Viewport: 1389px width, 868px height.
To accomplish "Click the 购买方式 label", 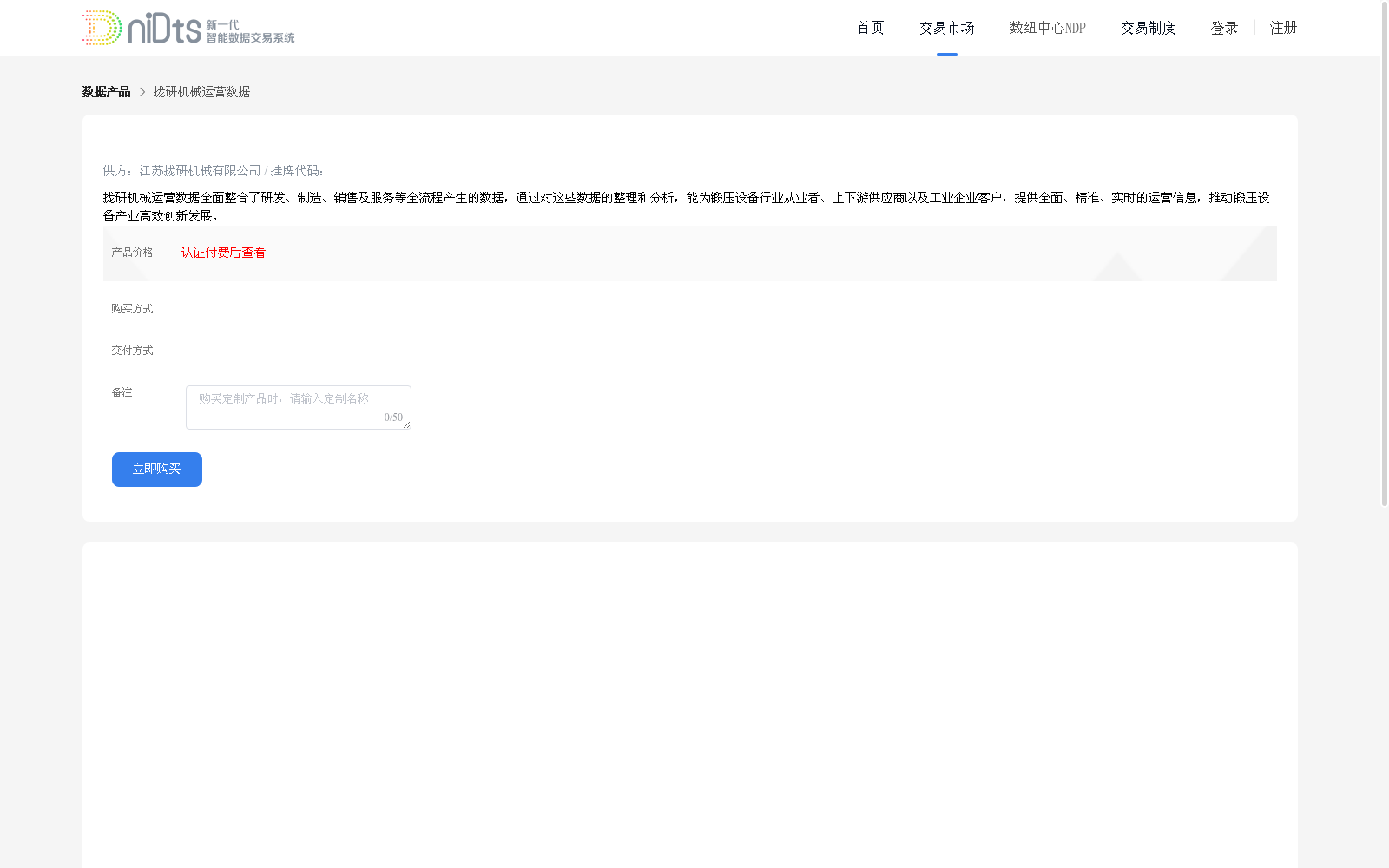I will (132, 309).
